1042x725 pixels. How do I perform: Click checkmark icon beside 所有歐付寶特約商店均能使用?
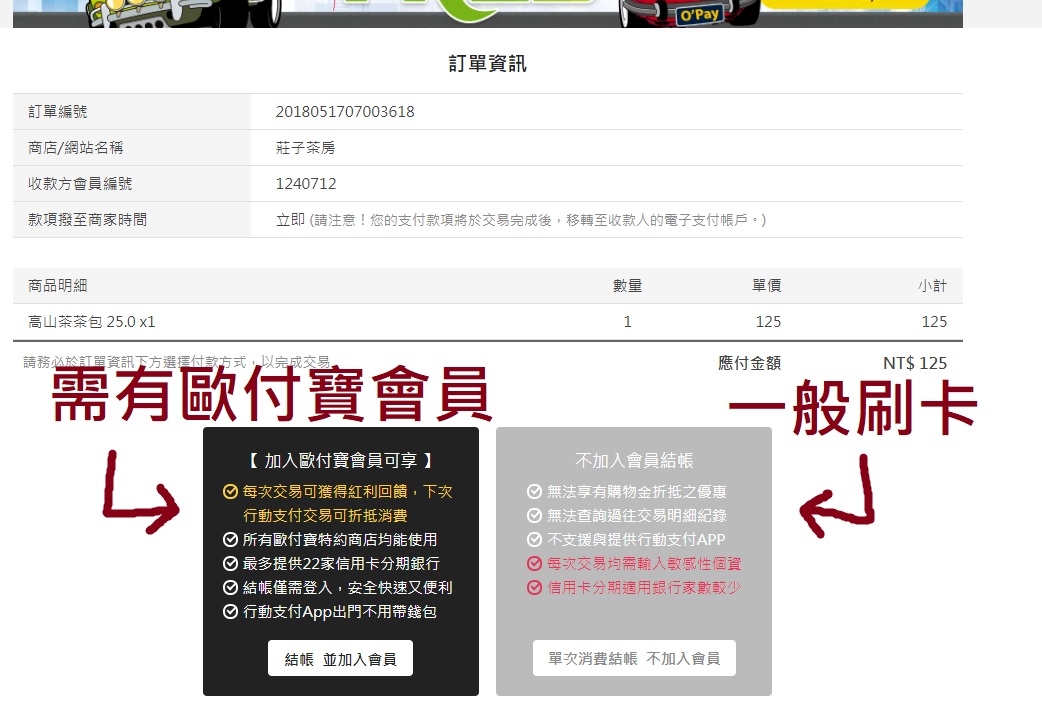tap(230, 540)
